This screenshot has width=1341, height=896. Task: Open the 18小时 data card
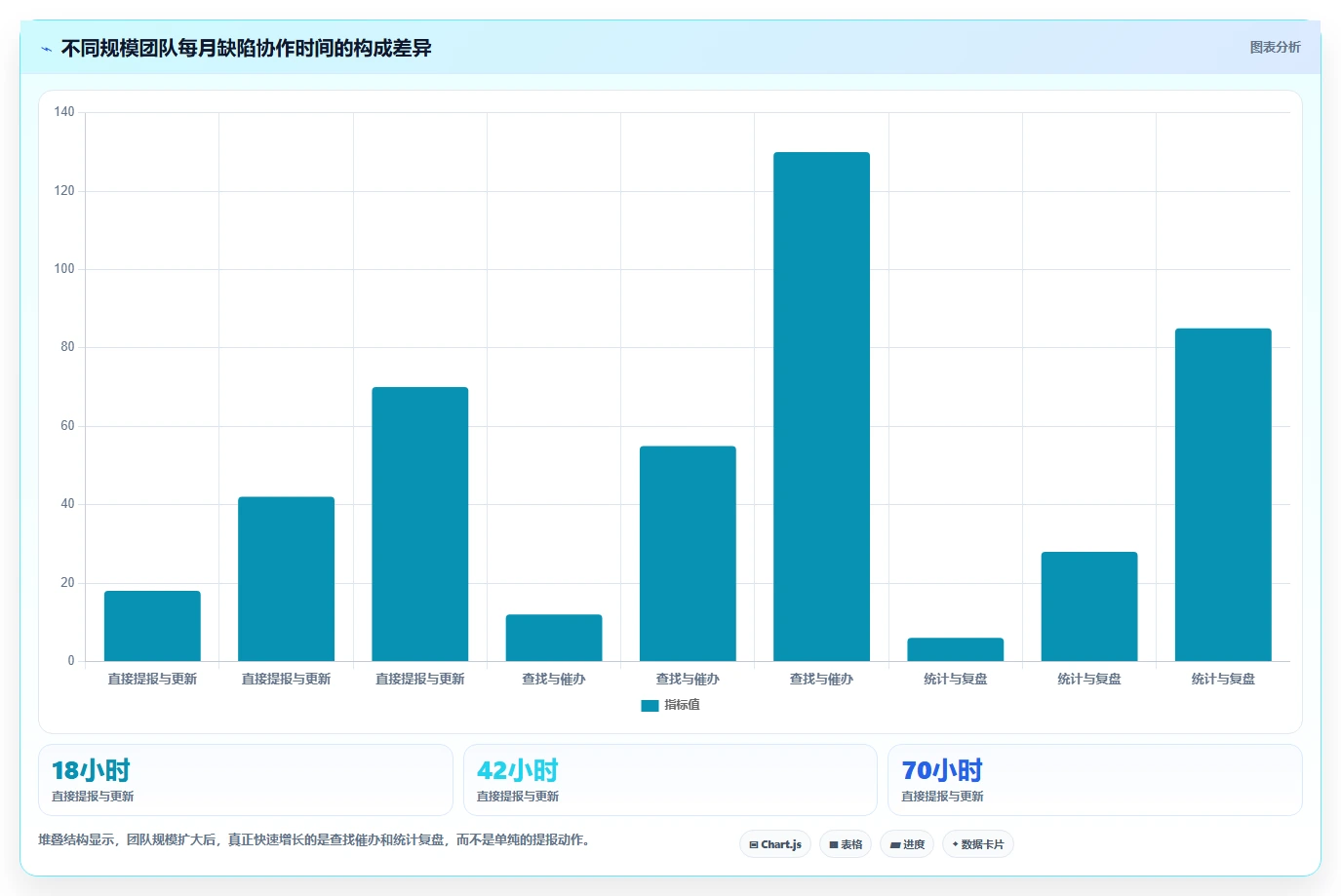click(x=246, y=780)
